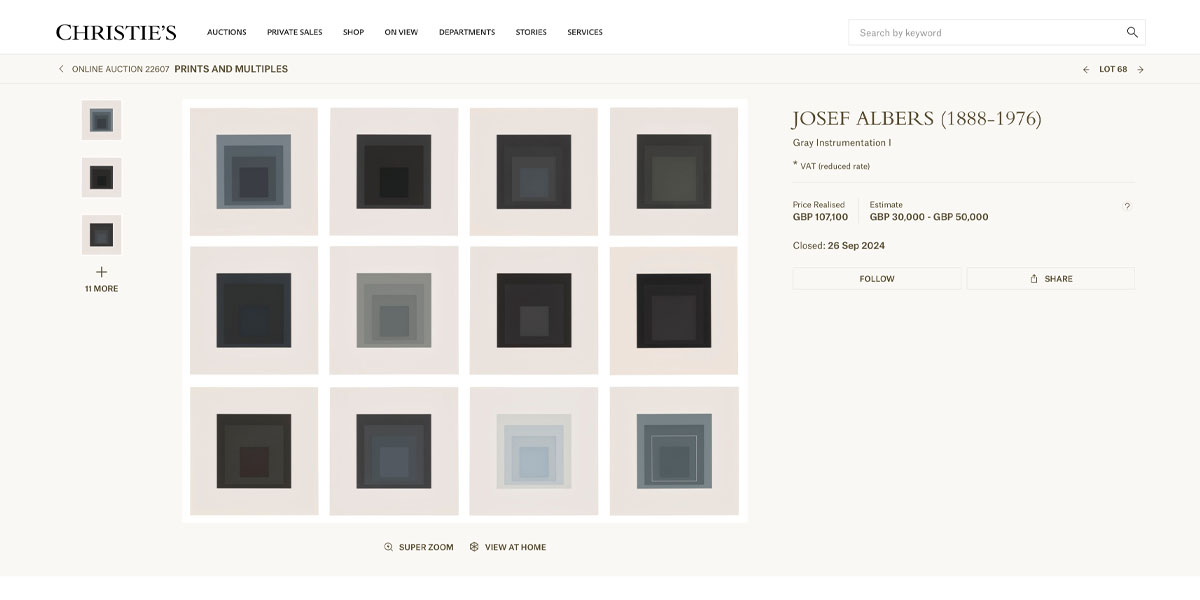
Task: Go to previous lot arrow
Action: [1086, 69]
